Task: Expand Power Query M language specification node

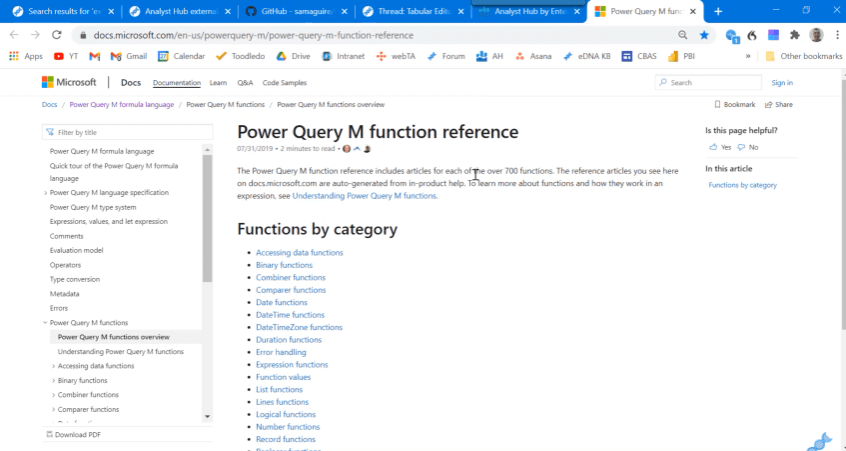Action: click(45, 193)
